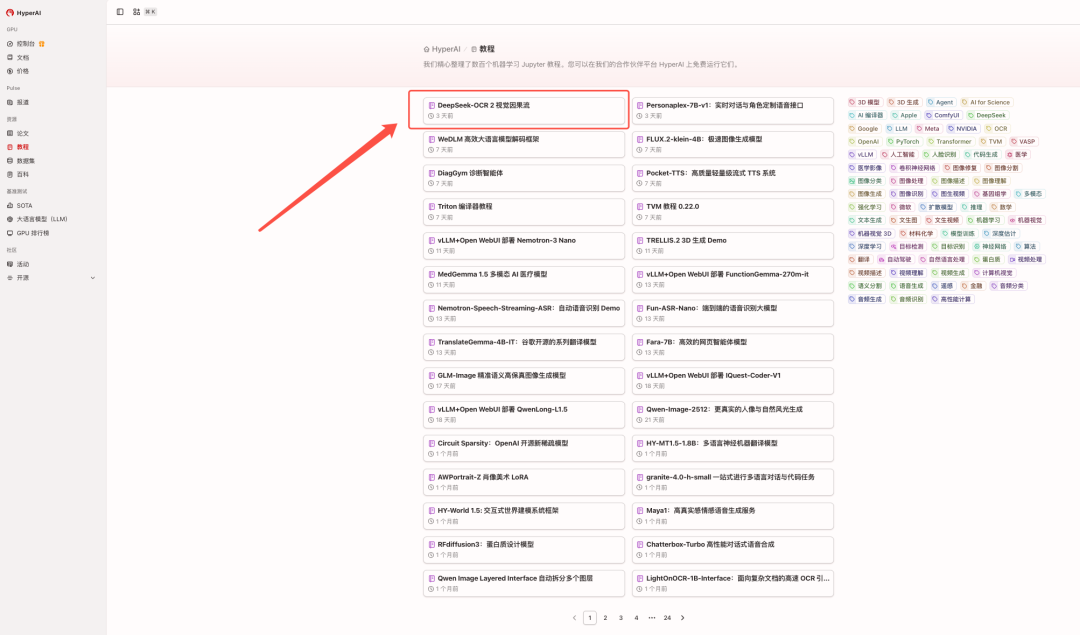Filter by the AI for Science tag
The image size is (1080, 635).
986,102
